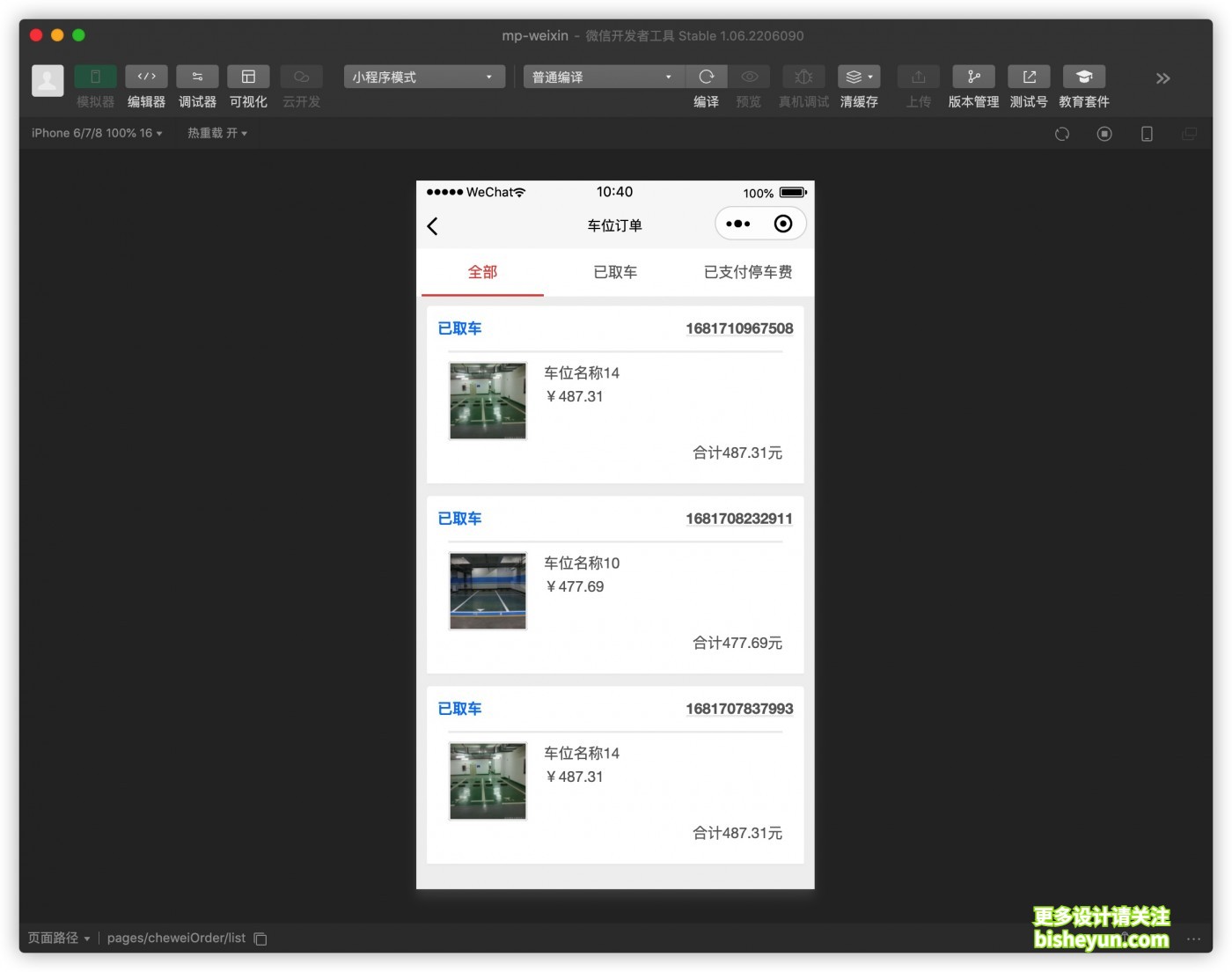This screenshot has height=972, width=1232.
Task: Copy the page path icon
Action: tap(260, 939)
